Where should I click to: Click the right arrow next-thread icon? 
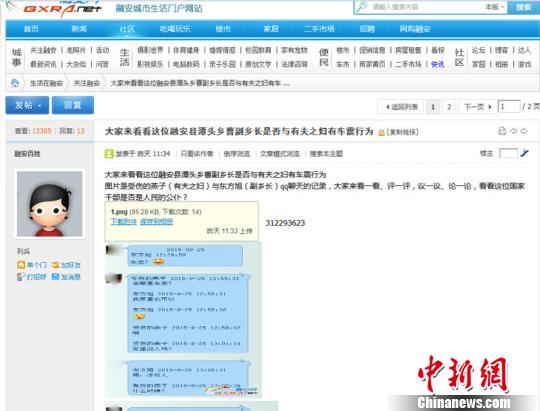[524, 131]
